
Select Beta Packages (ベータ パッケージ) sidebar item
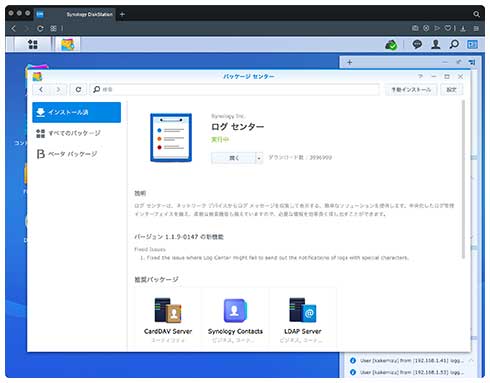pyautogui.click(x=77, y=154)
